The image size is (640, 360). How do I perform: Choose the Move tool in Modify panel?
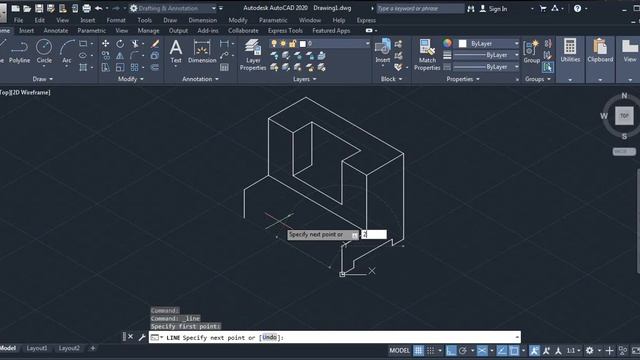coord(105,44)
